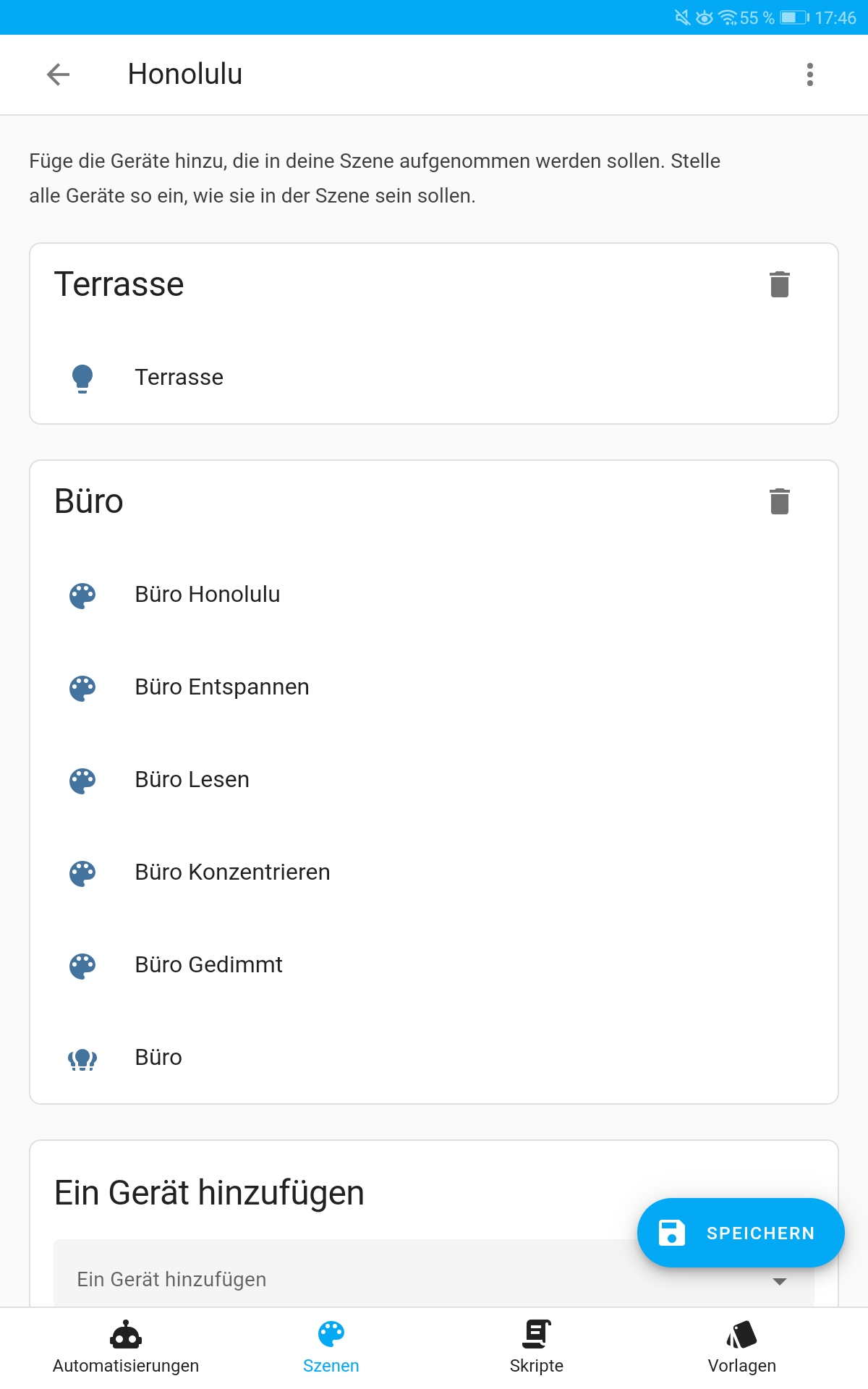Save the scene with Speichern button
The height and width of the screenshot is (1389, 868).
[740, 1233]
